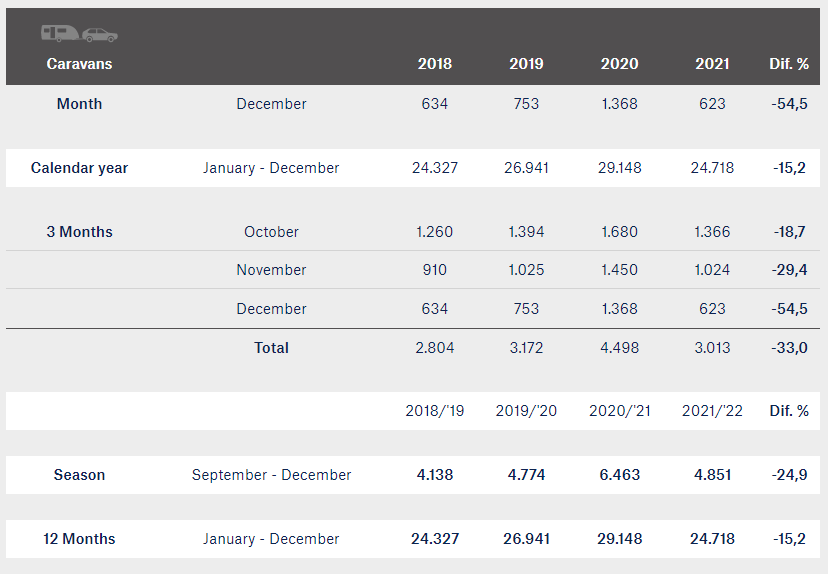Select 634 in the 3 Months December row
The image size is (828, 574).
point(435,309)
